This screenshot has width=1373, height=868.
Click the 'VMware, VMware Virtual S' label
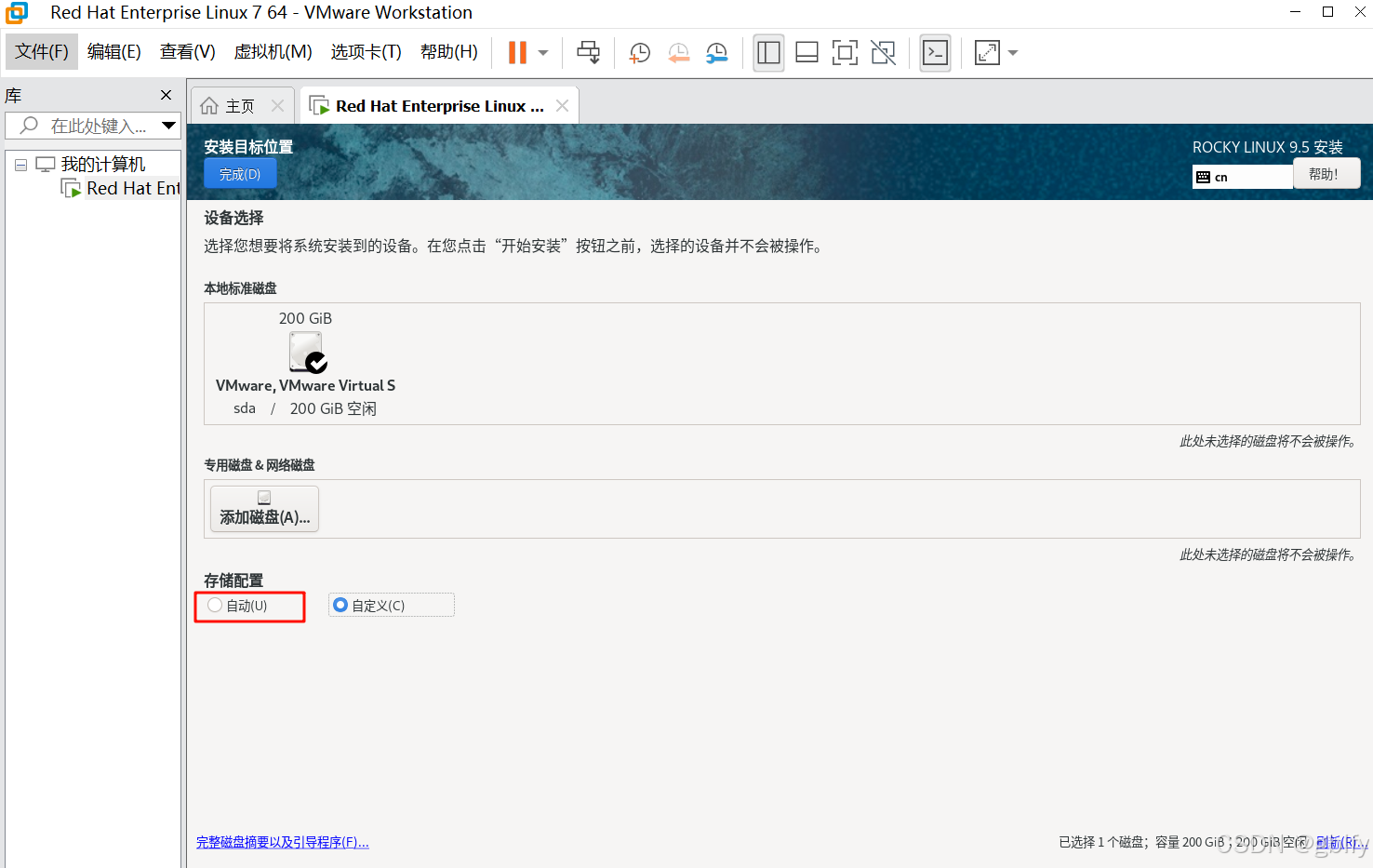[305, 385]
